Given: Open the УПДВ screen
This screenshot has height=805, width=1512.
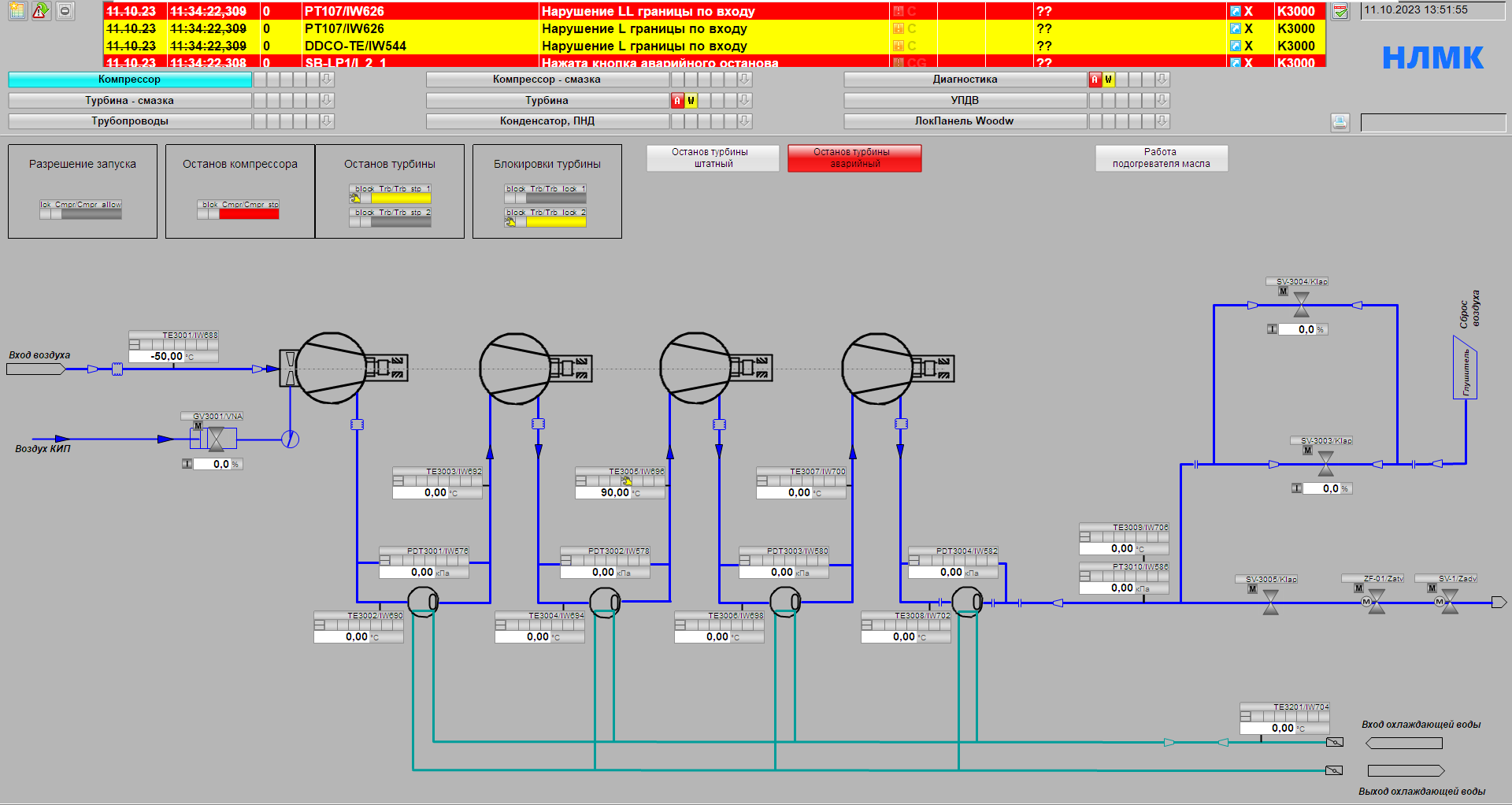Looking at the screenshot, I should point(965,100).
